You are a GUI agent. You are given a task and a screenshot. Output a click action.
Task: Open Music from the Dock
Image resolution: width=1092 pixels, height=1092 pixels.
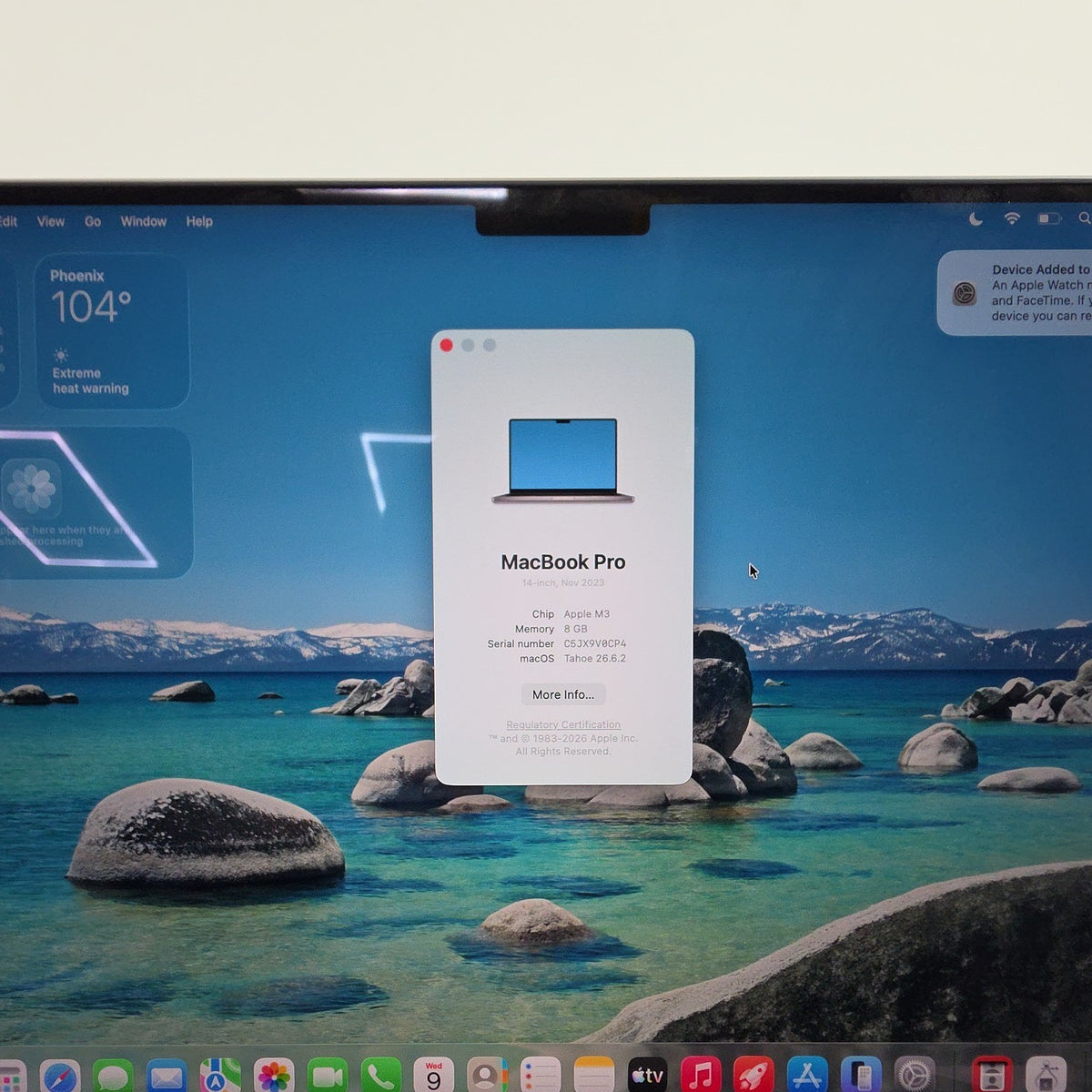701,1077
